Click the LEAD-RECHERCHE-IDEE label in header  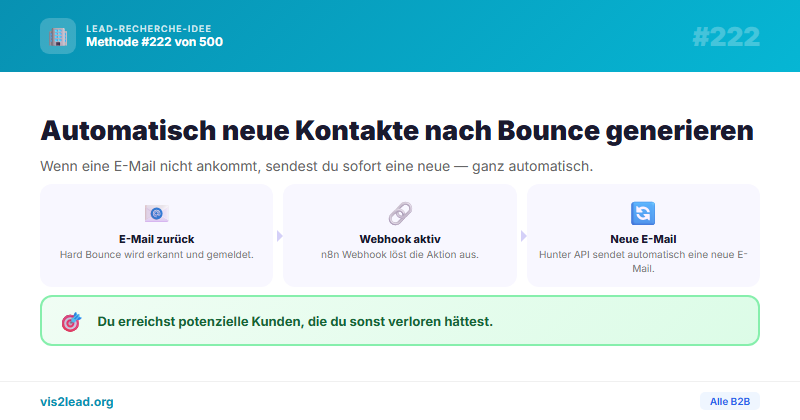(148, 29)
